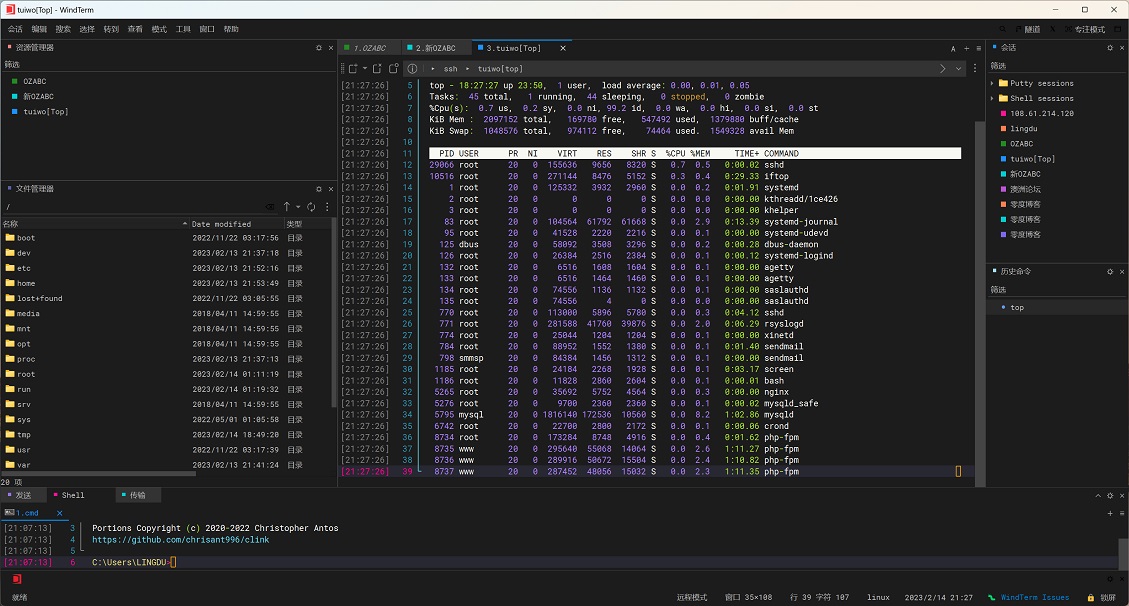This screenshot has width=1129, height=606.
Task: Click the WindTerm Issues link
Action: coord(1035,597)
